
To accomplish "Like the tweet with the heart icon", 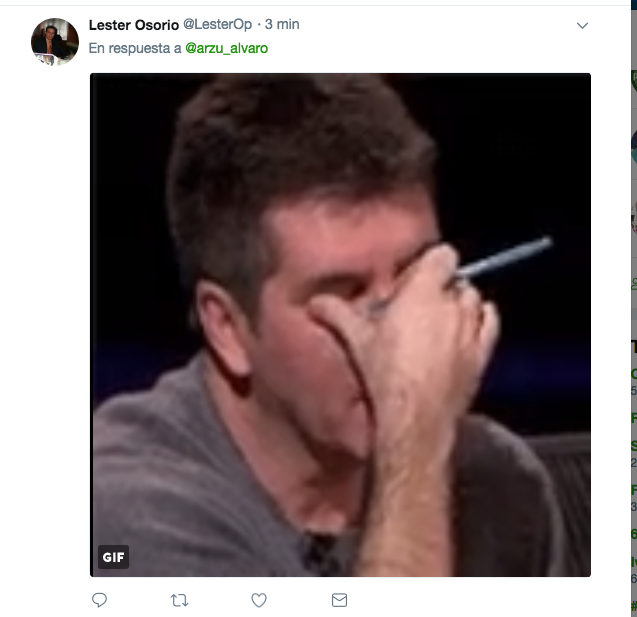I will (259, 600).
